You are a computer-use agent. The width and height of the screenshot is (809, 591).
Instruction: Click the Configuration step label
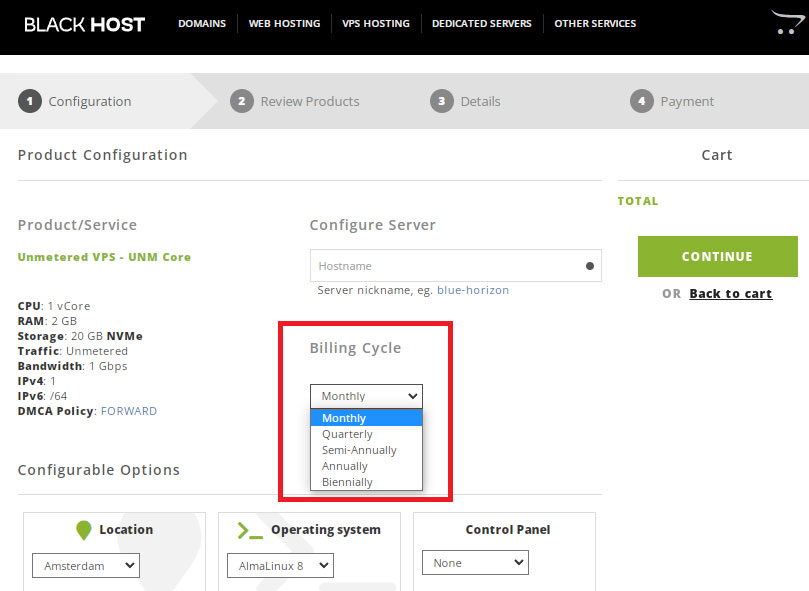click(x=90, y=102)
